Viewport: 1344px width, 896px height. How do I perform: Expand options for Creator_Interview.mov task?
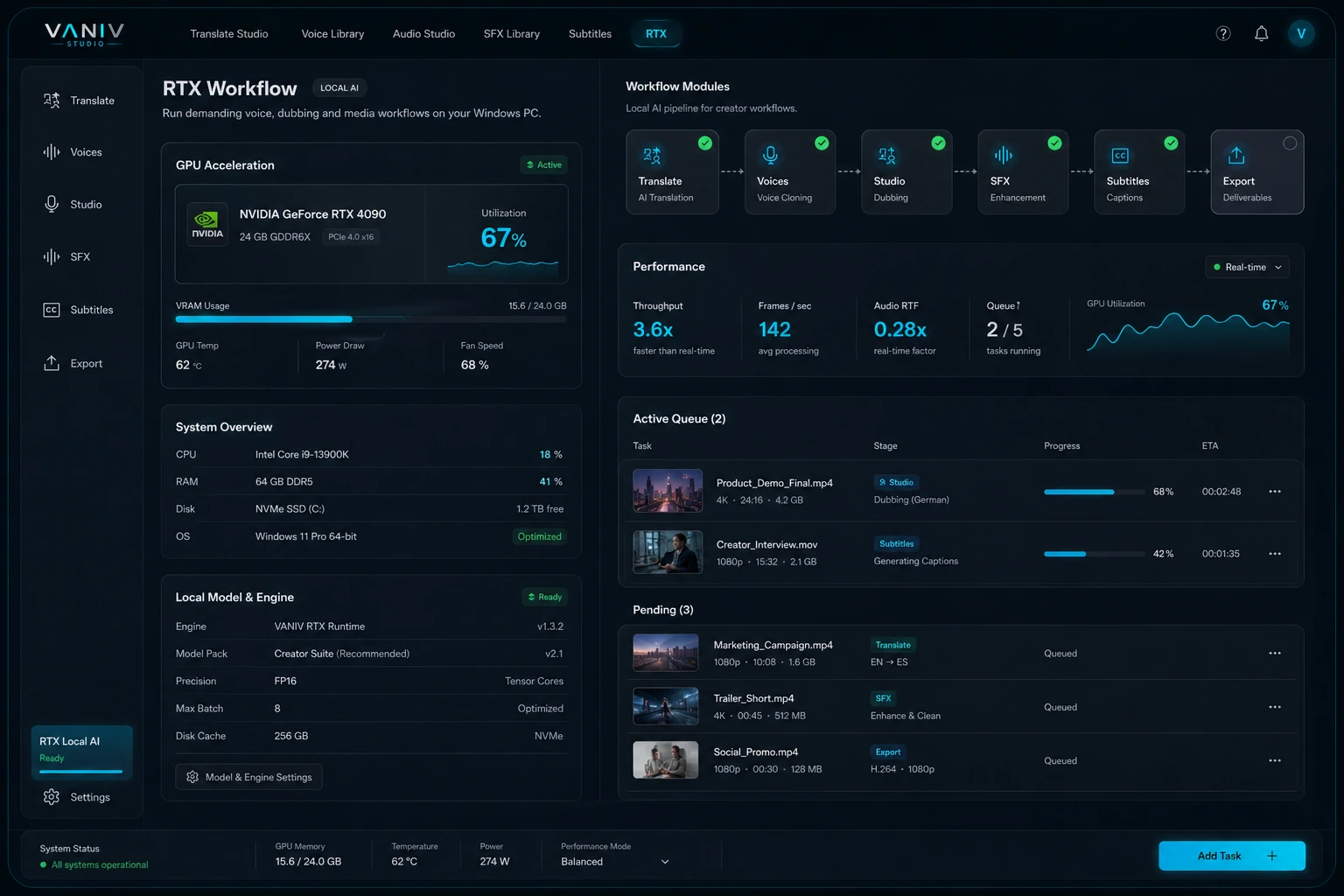[1275, 553]
